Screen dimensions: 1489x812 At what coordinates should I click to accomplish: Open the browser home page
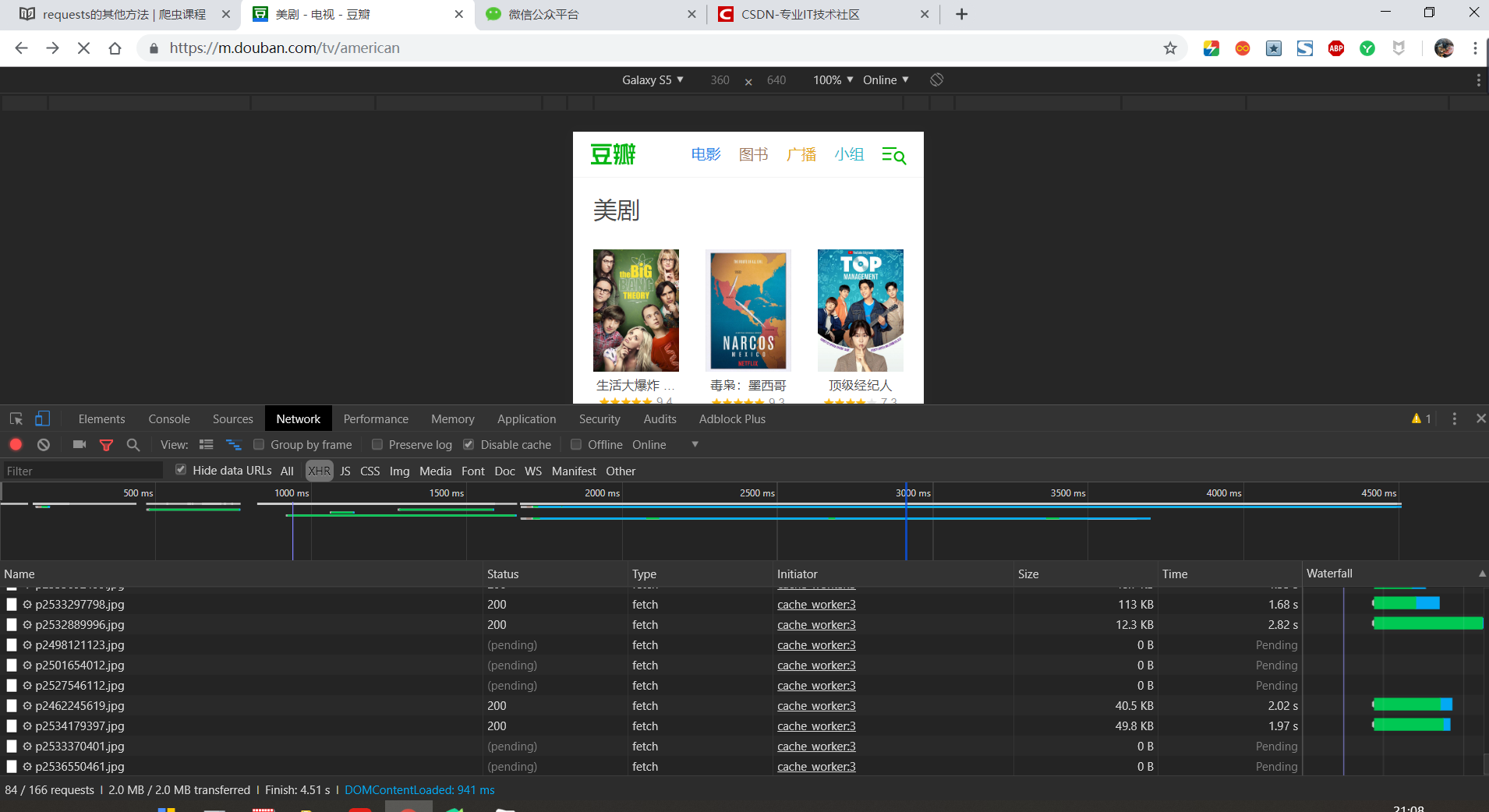tap(115, 48)
